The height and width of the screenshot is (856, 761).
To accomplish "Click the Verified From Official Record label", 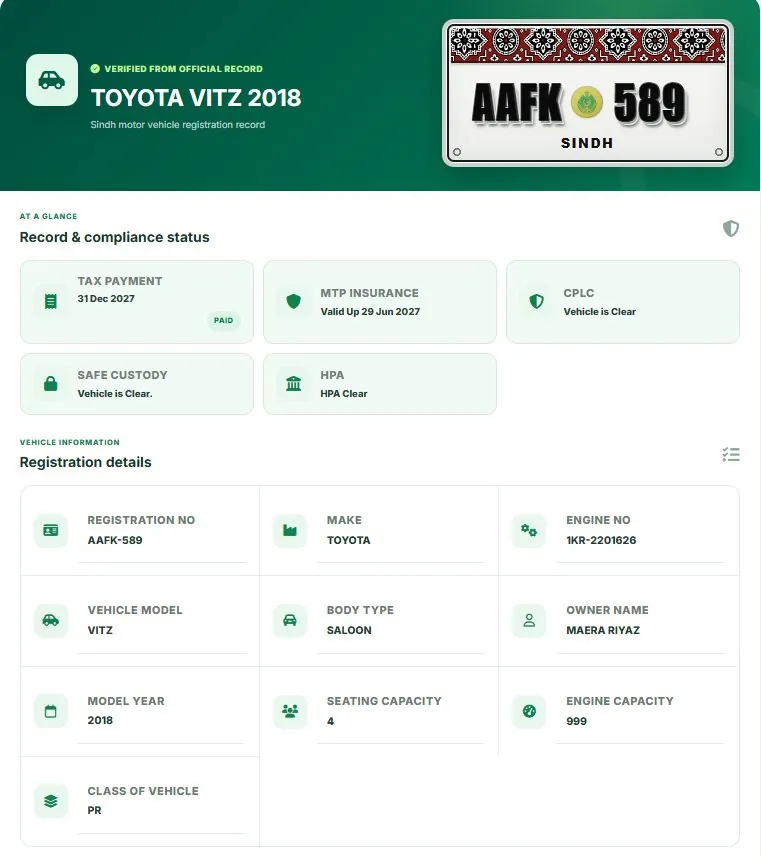I will [x=183, y=69].
